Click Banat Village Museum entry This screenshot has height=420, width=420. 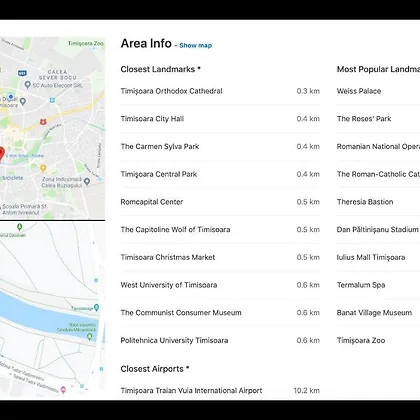[374, 313]
